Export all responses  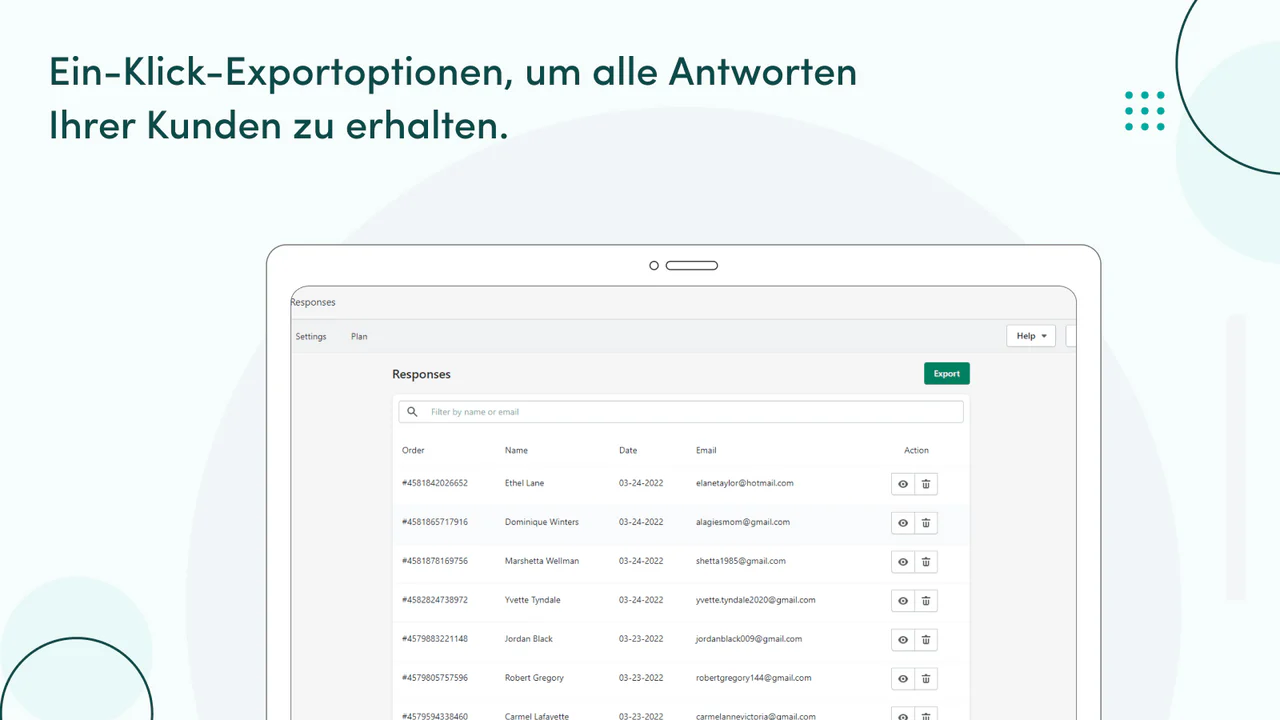[x=947, y=374]
